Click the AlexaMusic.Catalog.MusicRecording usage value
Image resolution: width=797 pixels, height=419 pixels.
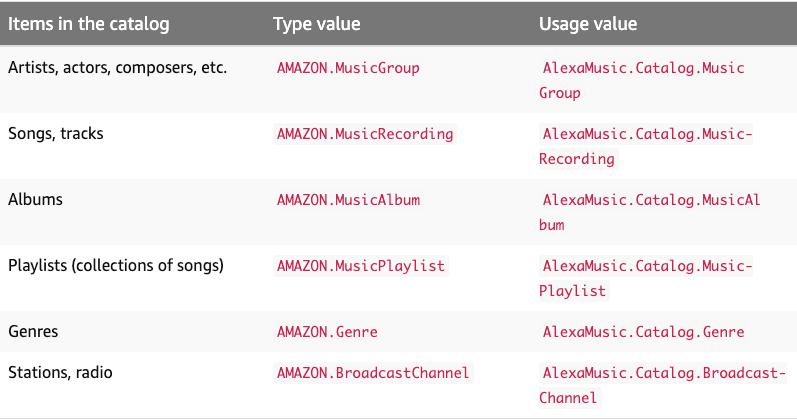[647, 134]
